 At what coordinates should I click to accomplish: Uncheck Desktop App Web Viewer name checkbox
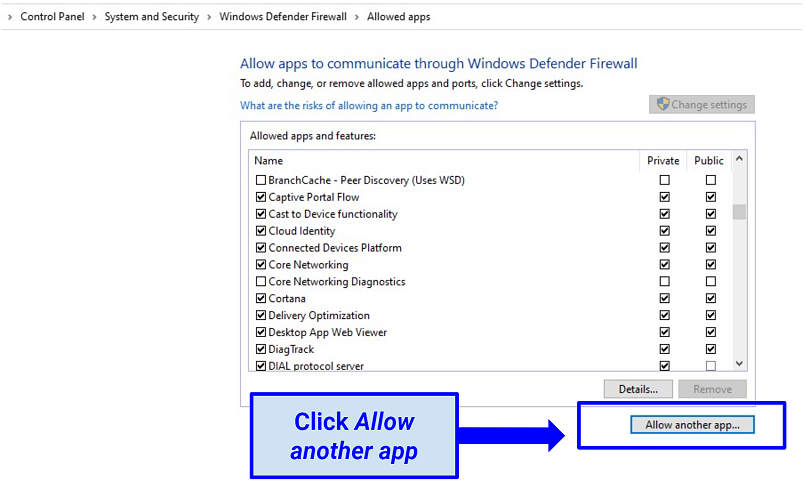(x=261, y=332)
